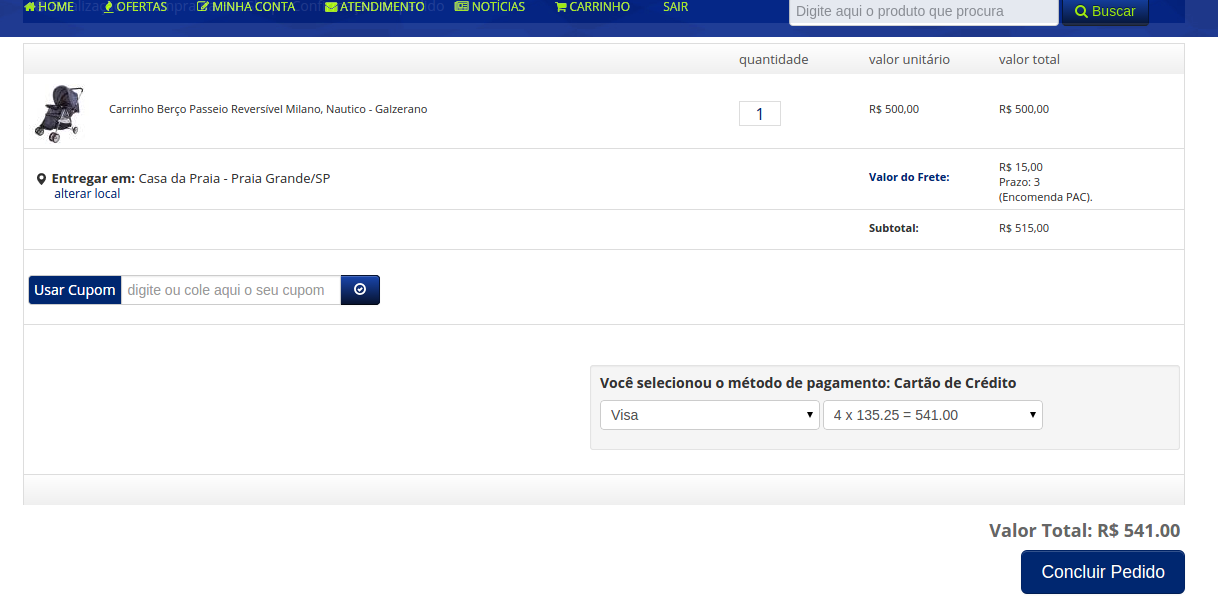Select the SAIR menu item

coord(676,7)
